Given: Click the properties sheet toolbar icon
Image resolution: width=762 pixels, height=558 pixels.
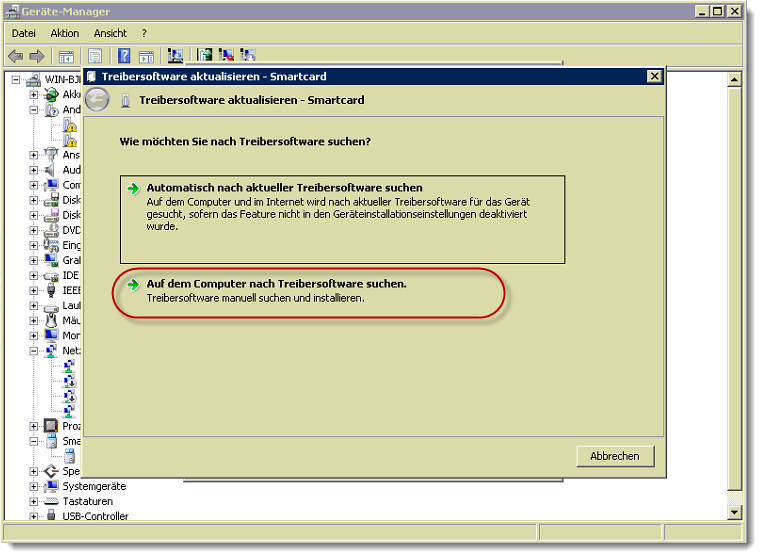Looking at the screenshot, I should (x=96, y=56).
